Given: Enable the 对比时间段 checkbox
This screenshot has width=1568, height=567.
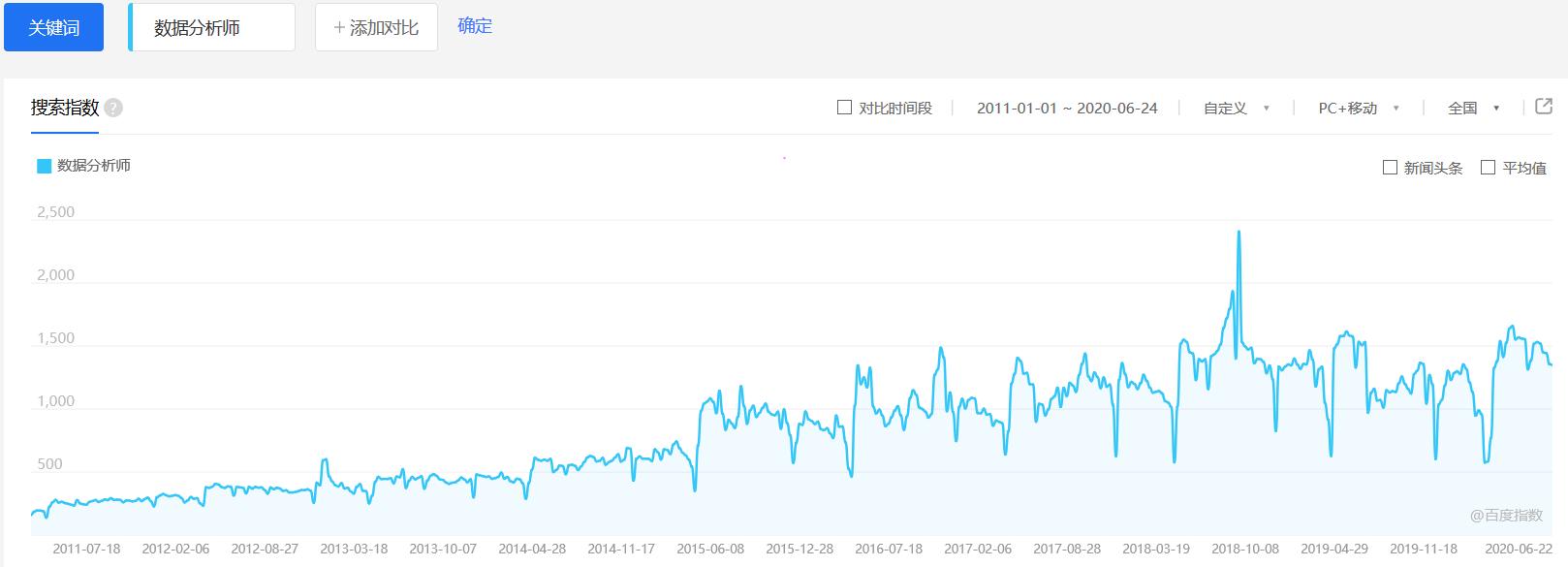Looking at the screenshot, I should tap(844, 108).
